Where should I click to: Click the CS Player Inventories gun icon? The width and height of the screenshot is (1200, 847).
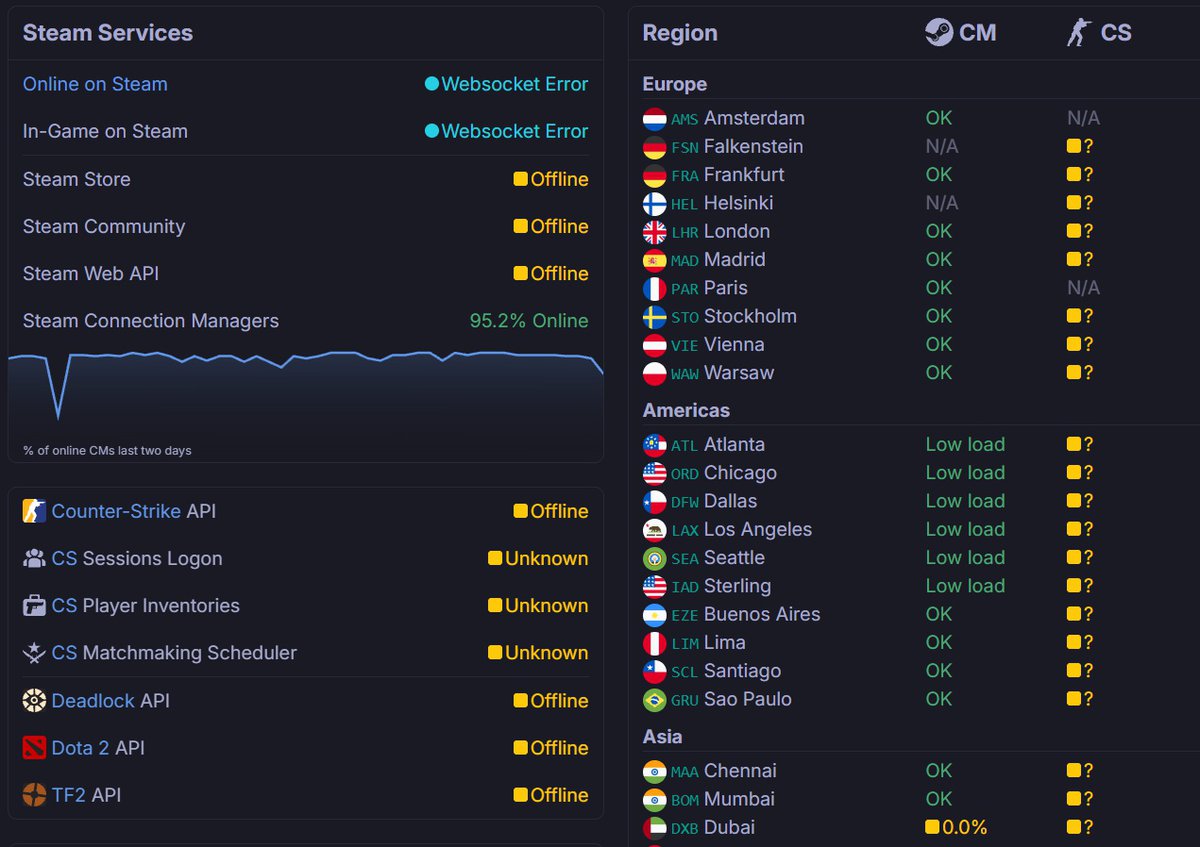(35, 605)
